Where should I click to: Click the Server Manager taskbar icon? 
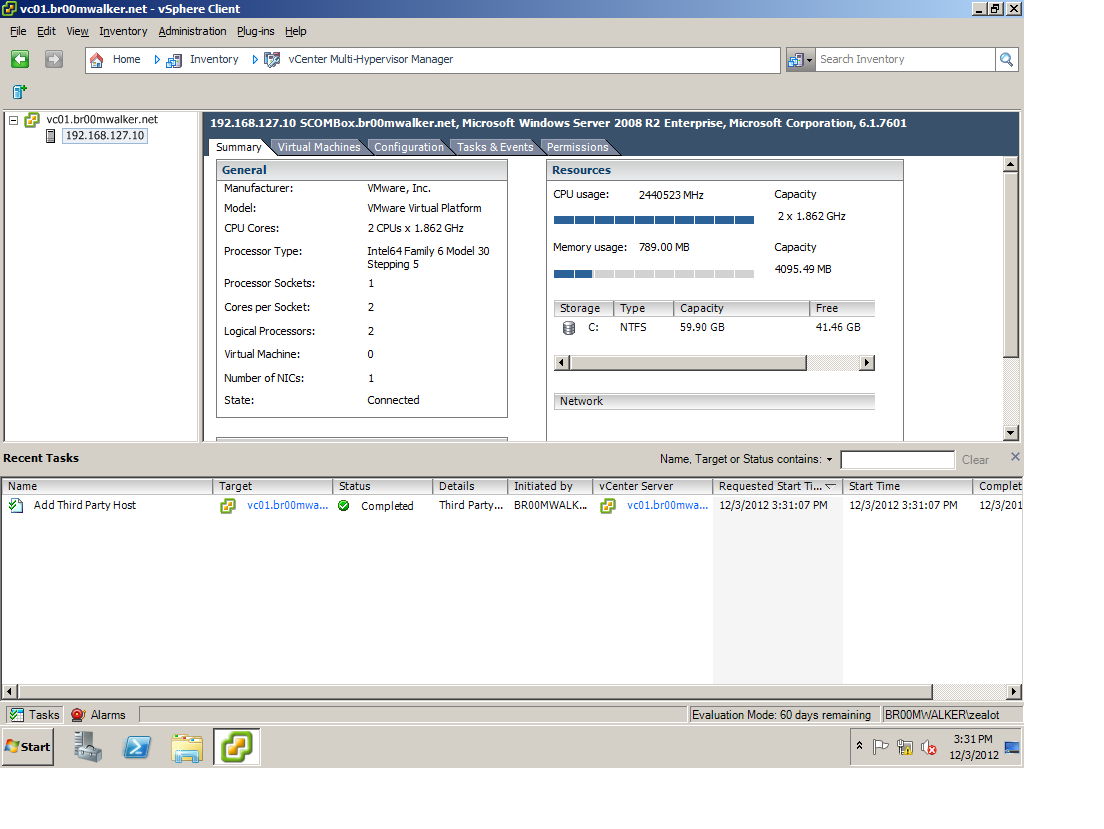pos(89,747)
